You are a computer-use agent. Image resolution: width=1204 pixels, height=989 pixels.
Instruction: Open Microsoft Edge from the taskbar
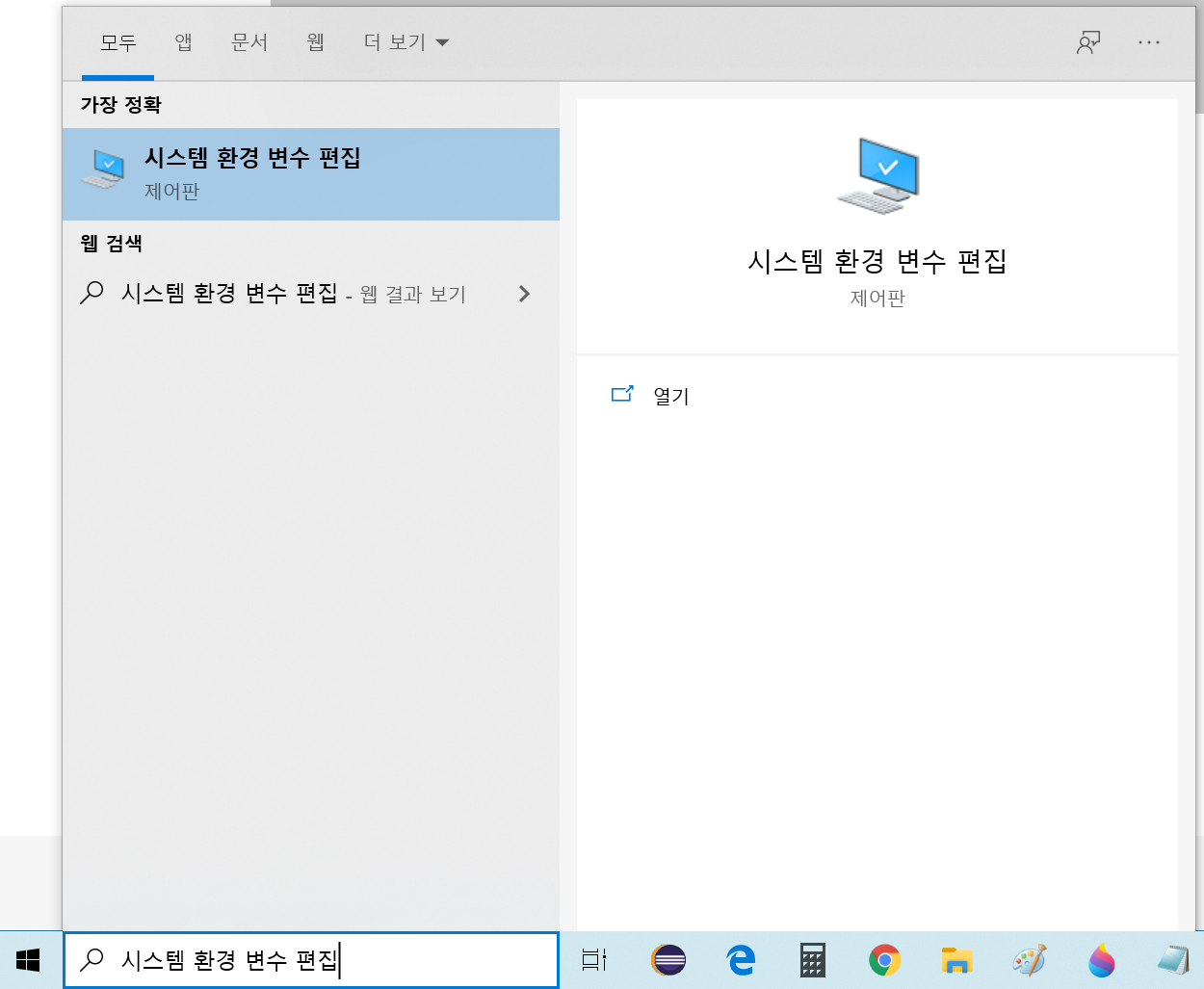coord(740,960)
